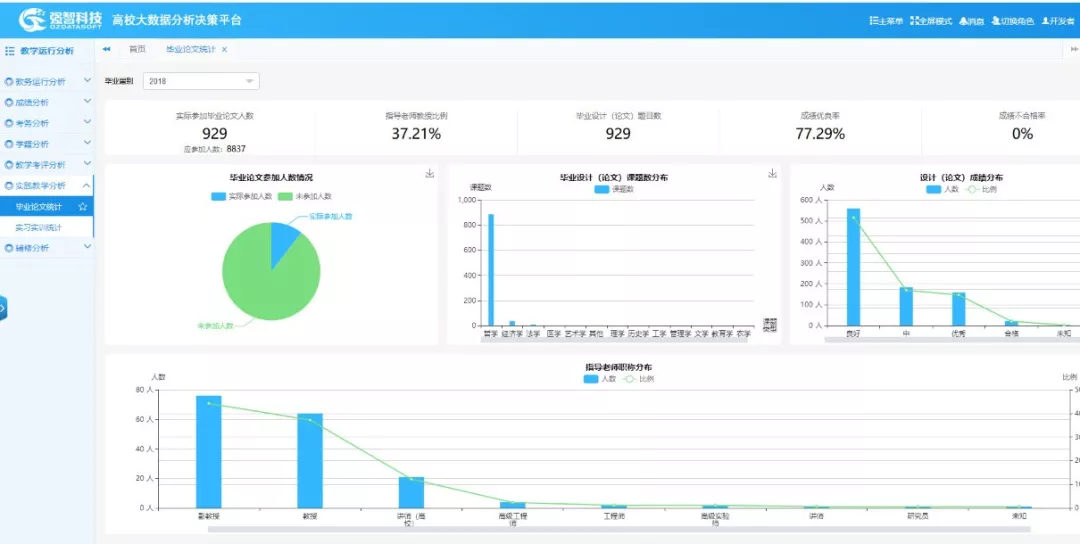Open the 开发者 user account link
The width and height of the screenshot is (1080, 544).
click(1058, 21)
